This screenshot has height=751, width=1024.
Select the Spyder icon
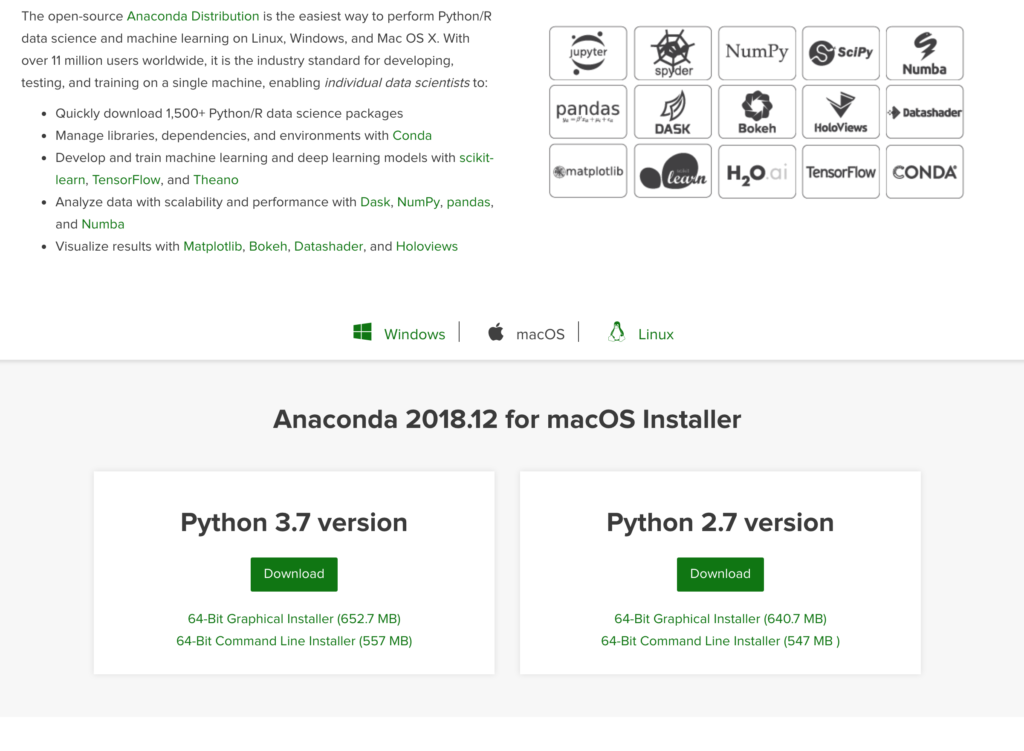pos(672,52)
